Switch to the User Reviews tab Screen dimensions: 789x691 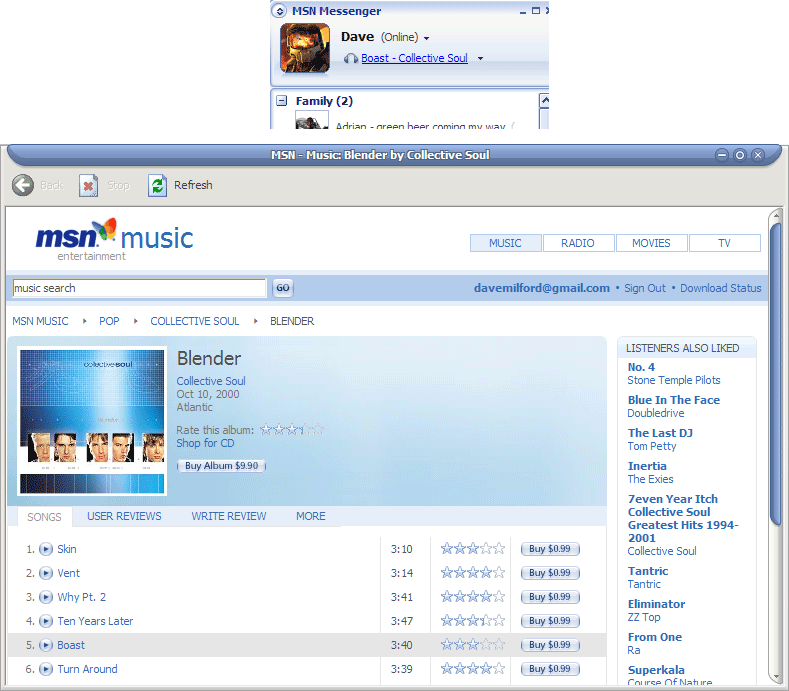124,516
